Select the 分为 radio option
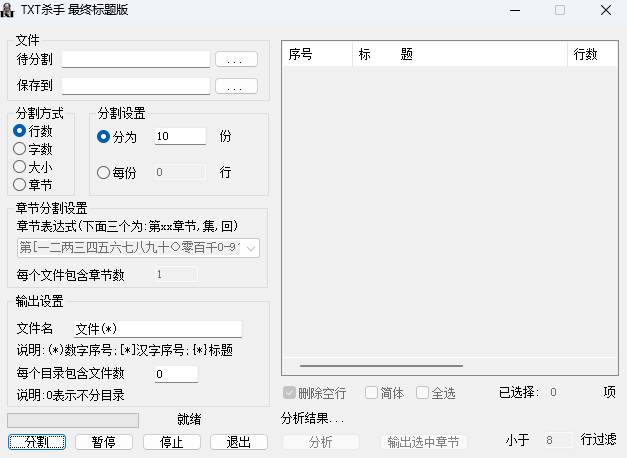 [x=104, y=137]
